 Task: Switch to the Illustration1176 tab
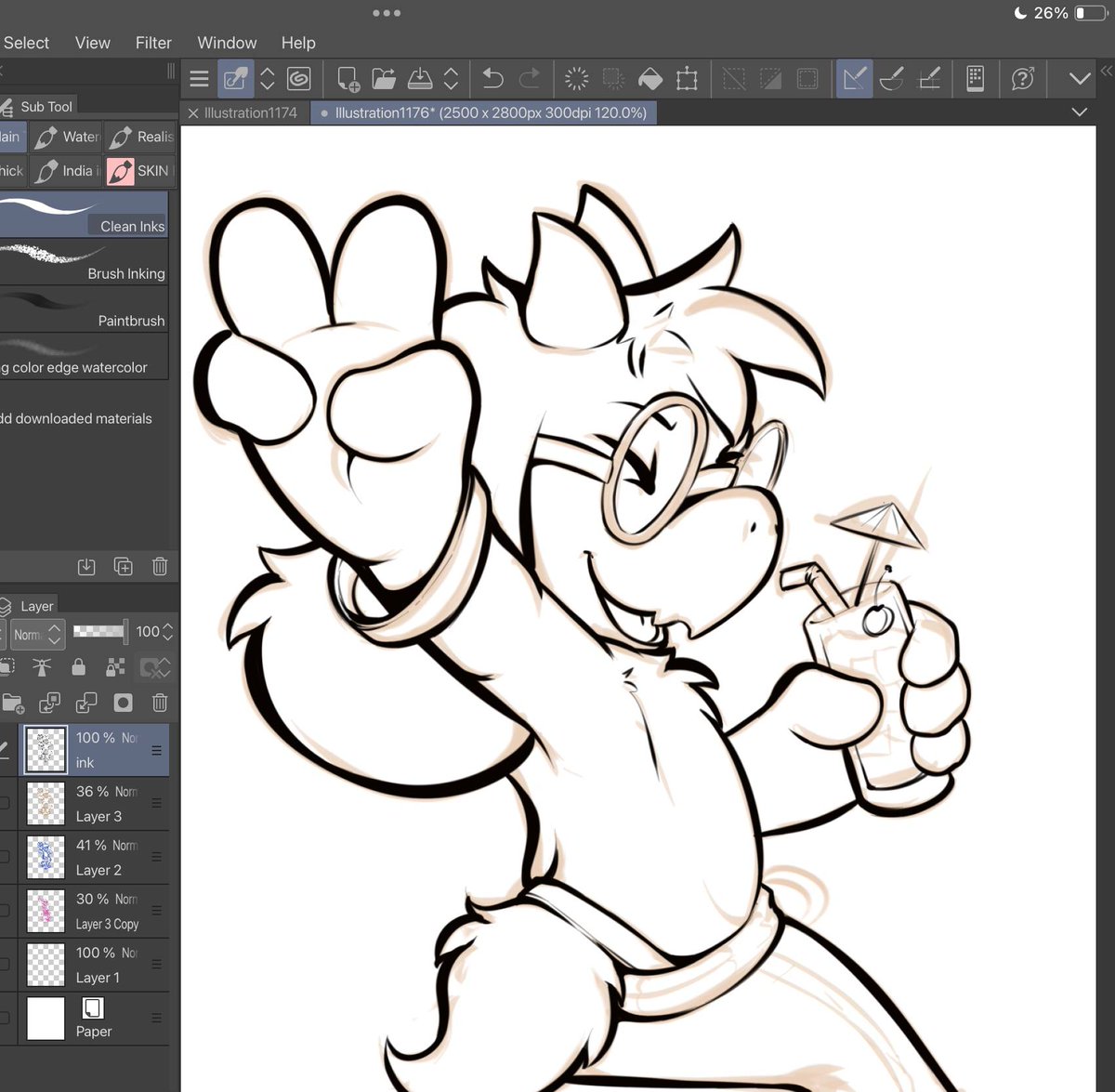[483, 112]
